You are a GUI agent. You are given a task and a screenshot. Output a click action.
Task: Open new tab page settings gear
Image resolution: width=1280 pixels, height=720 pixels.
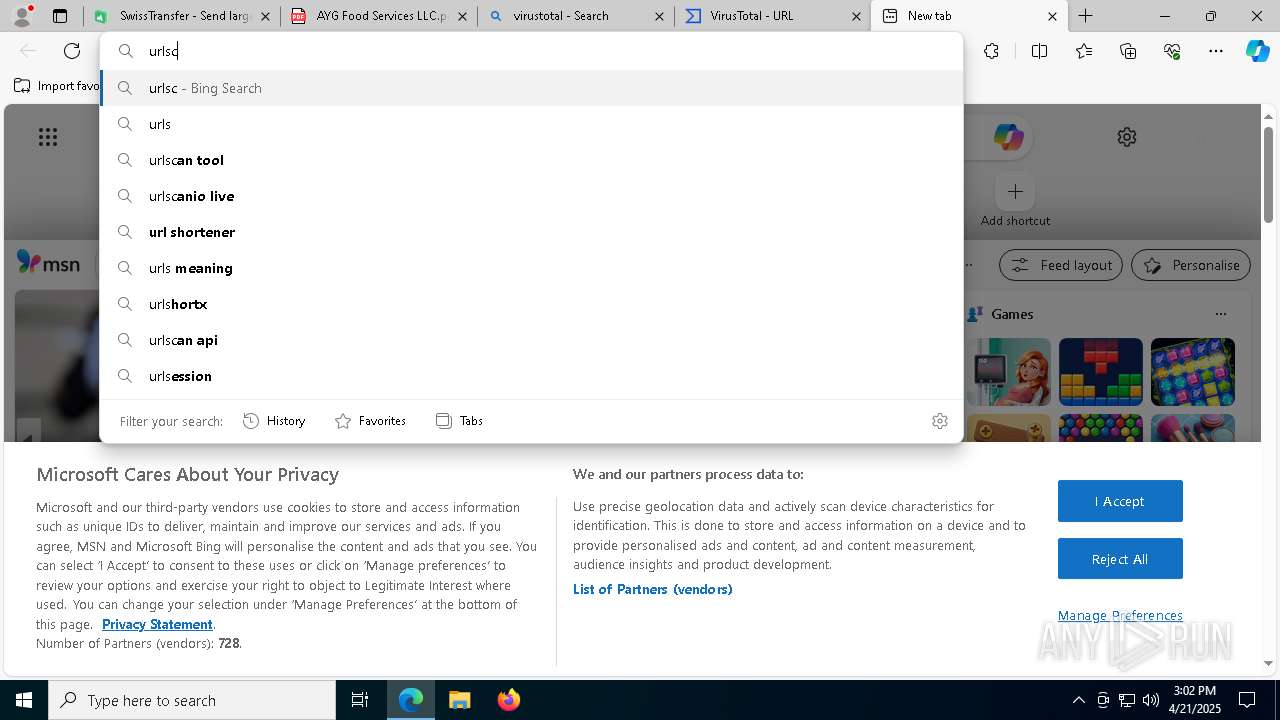click(1127, 137)
